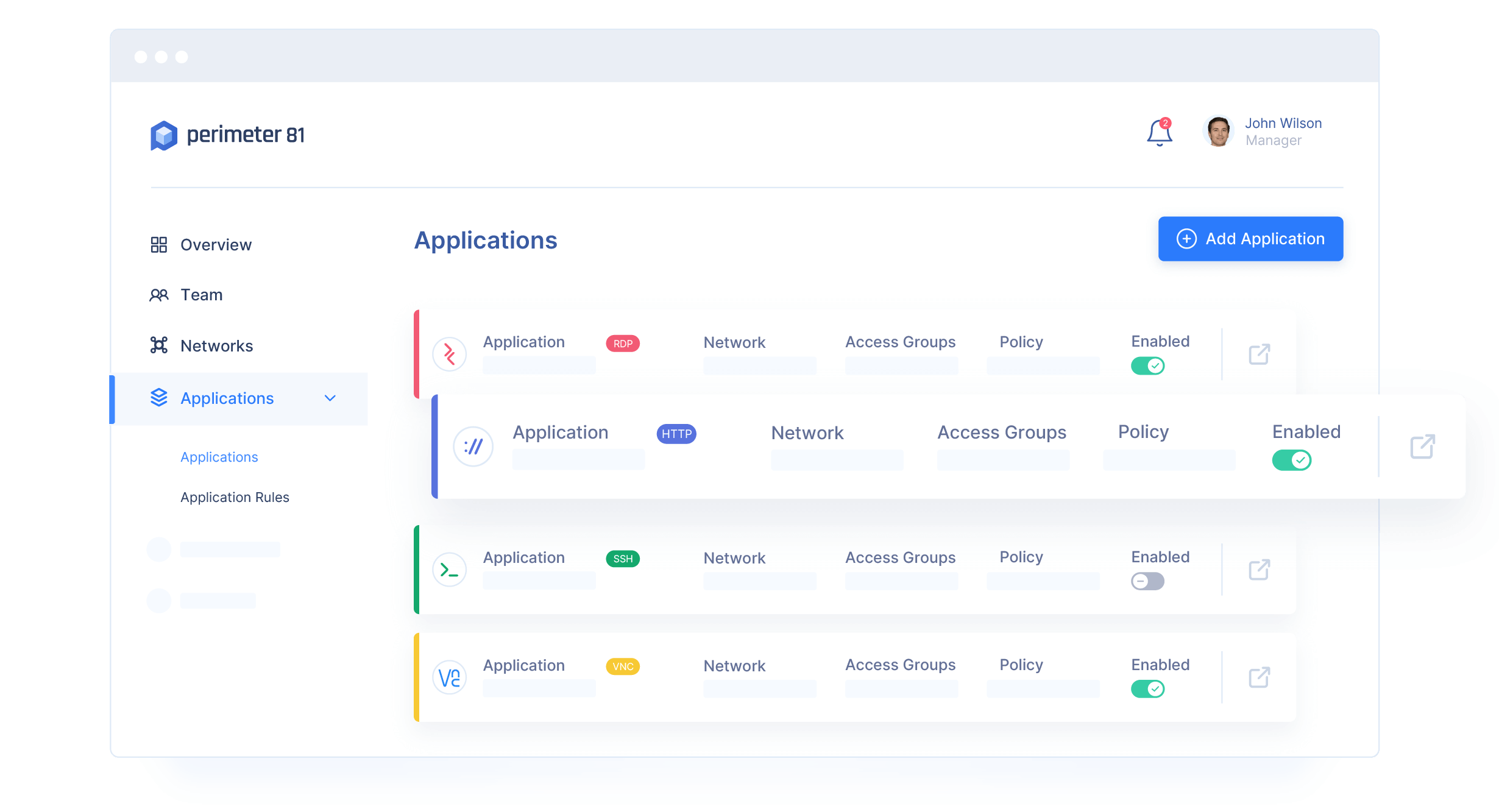This screenshot has height=812, width=1499.
Task: Open Application Rules submenu link
Action: pos(235,497)
